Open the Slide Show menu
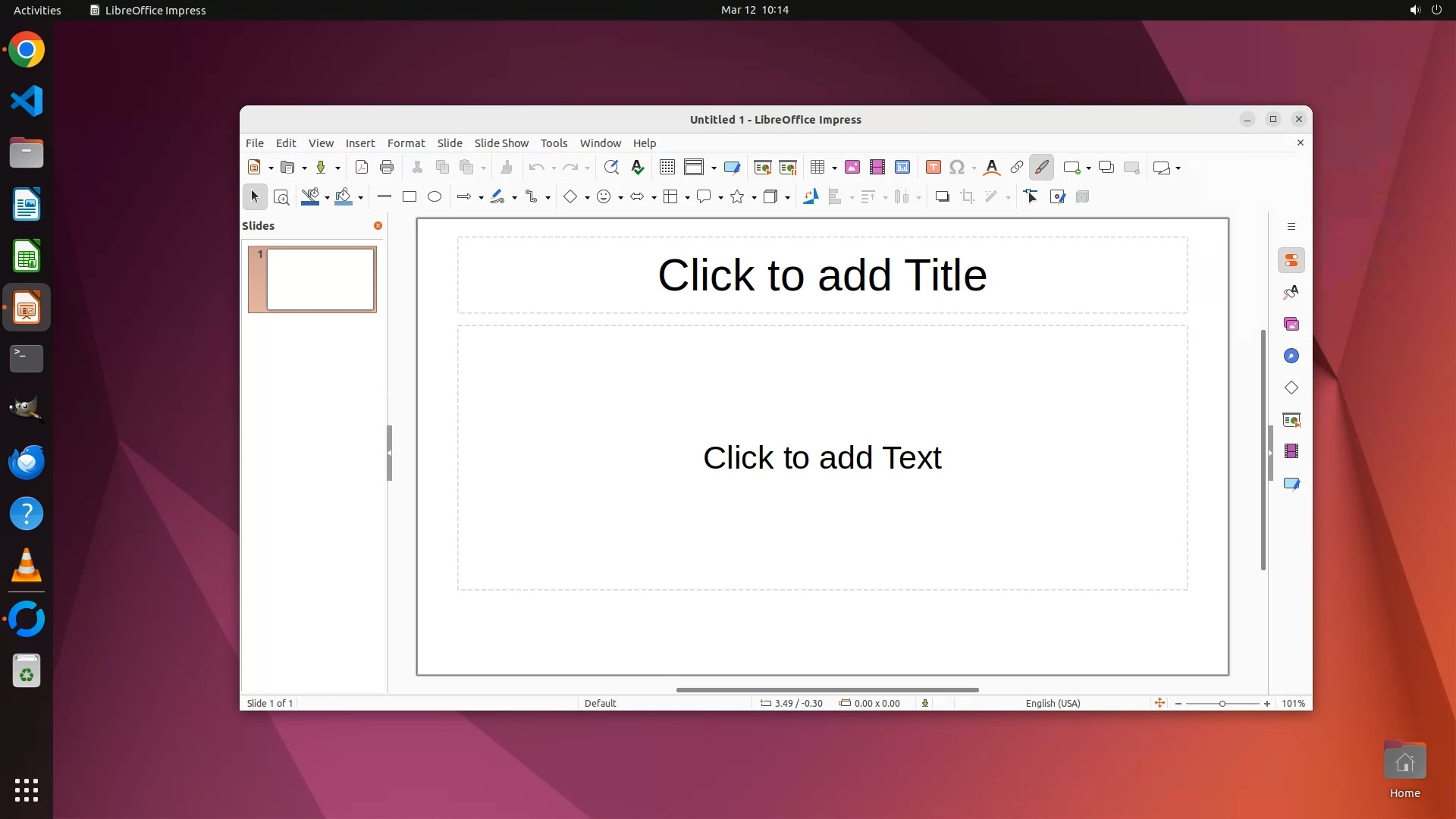This screenshot has height=819, width=1456. pyautogui.click(x=501, y=143)
